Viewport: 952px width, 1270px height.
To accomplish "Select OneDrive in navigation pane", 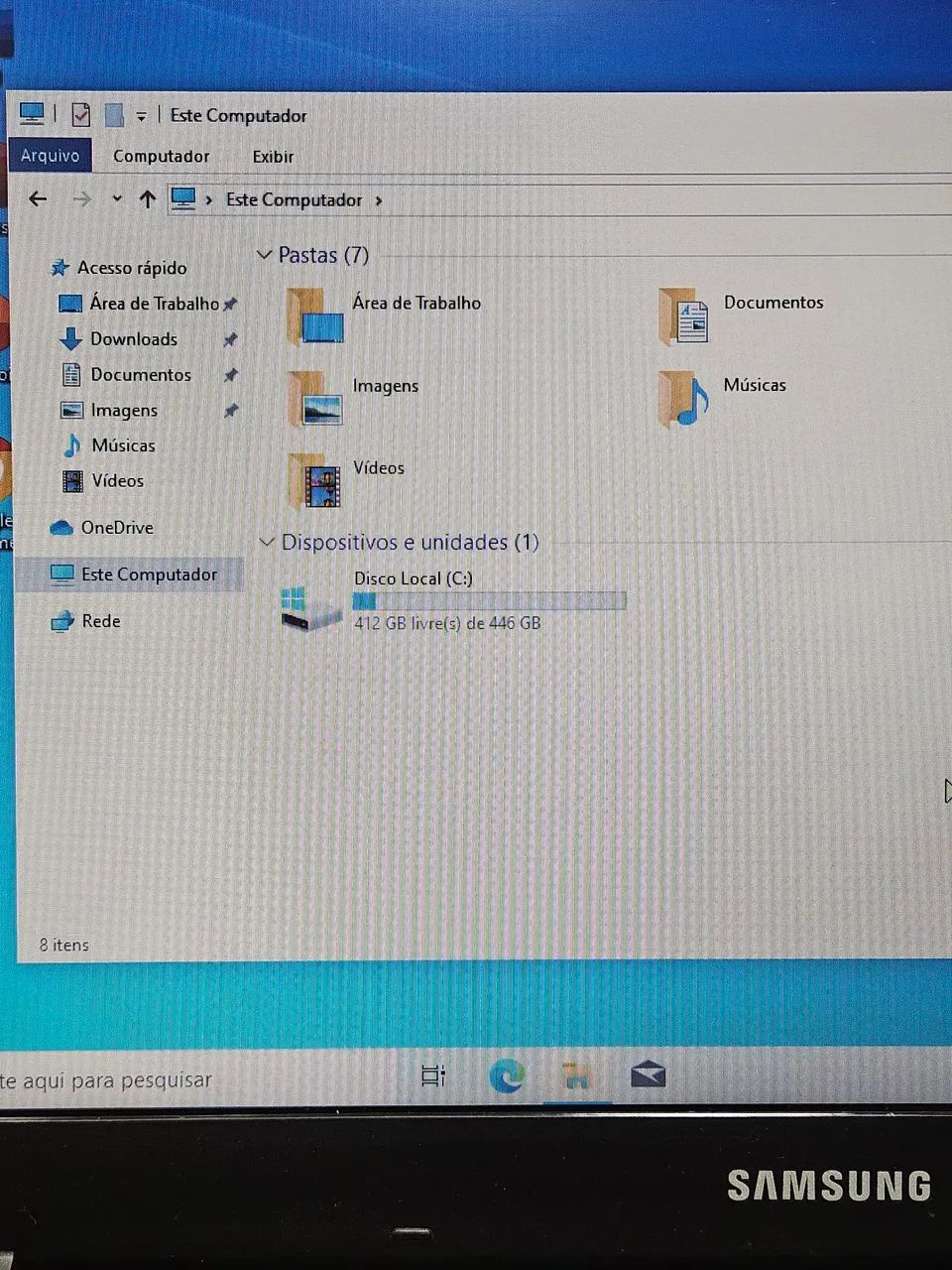I will click(x=117, y=528).
